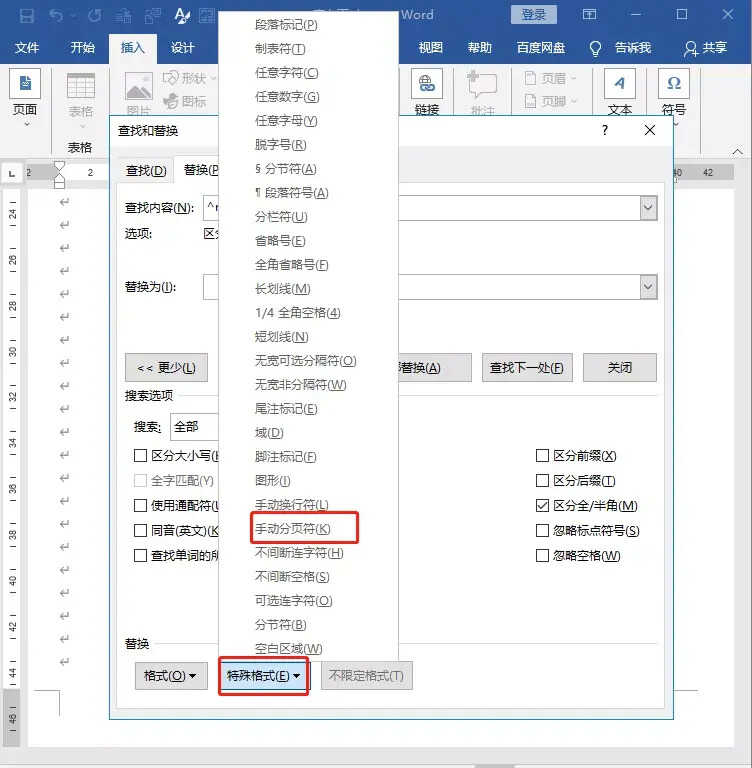The height and width of the screenshot is (768, 752).
Task: Switch to the 查找(D) dialog tab
Action: 146,171
